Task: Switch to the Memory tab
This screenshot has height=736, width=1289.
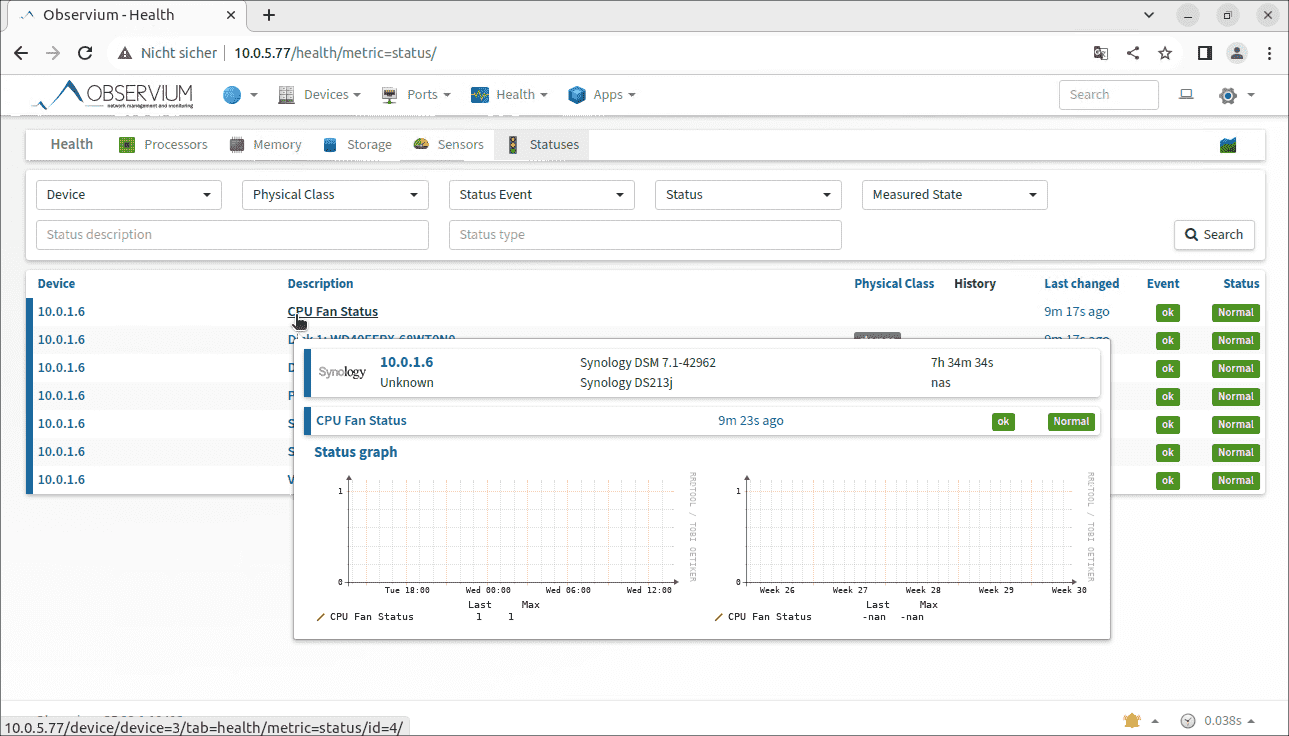Action: point(265,145)
